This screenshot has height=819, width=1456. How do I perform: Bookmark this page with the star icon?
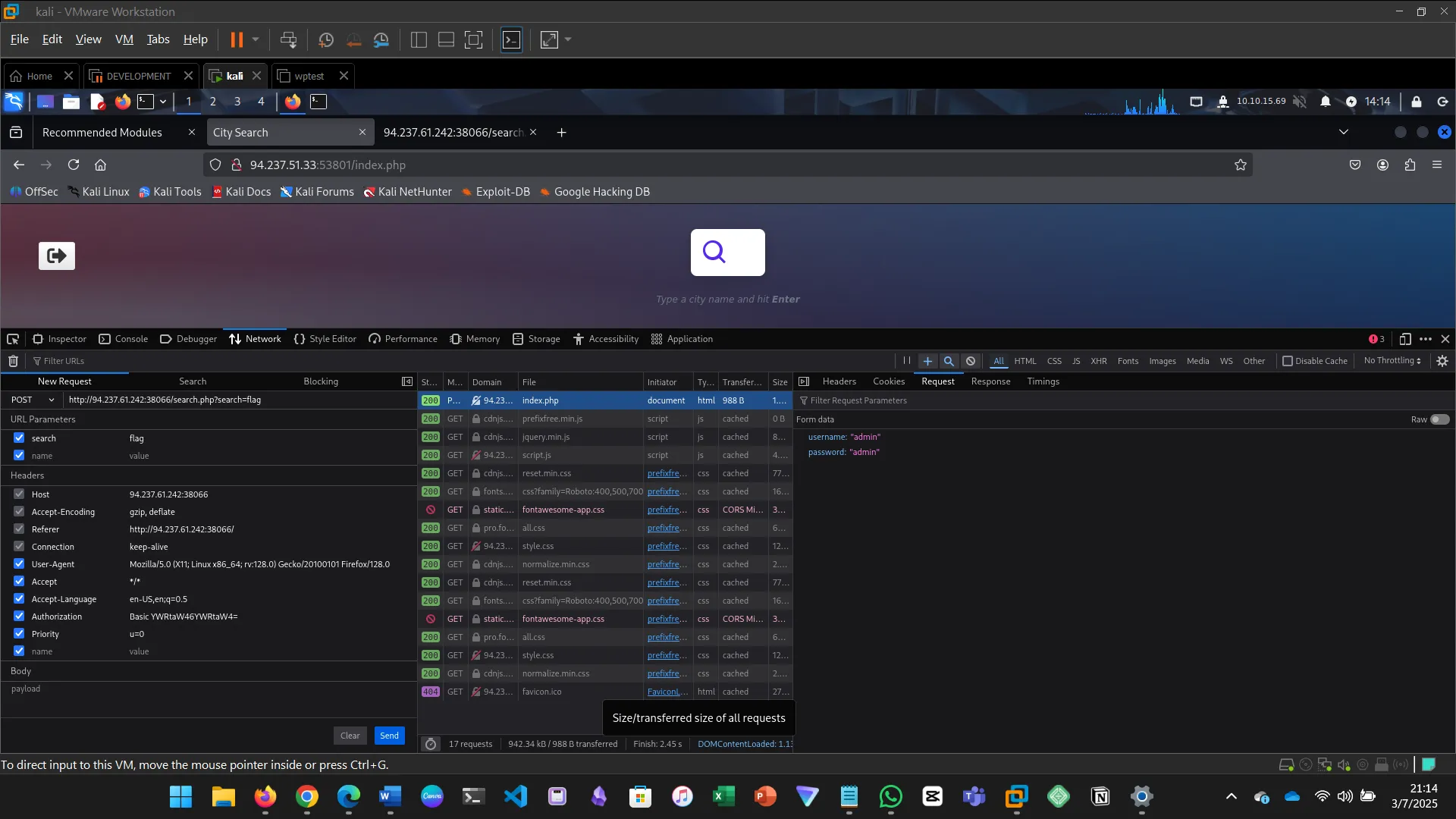1241,165
